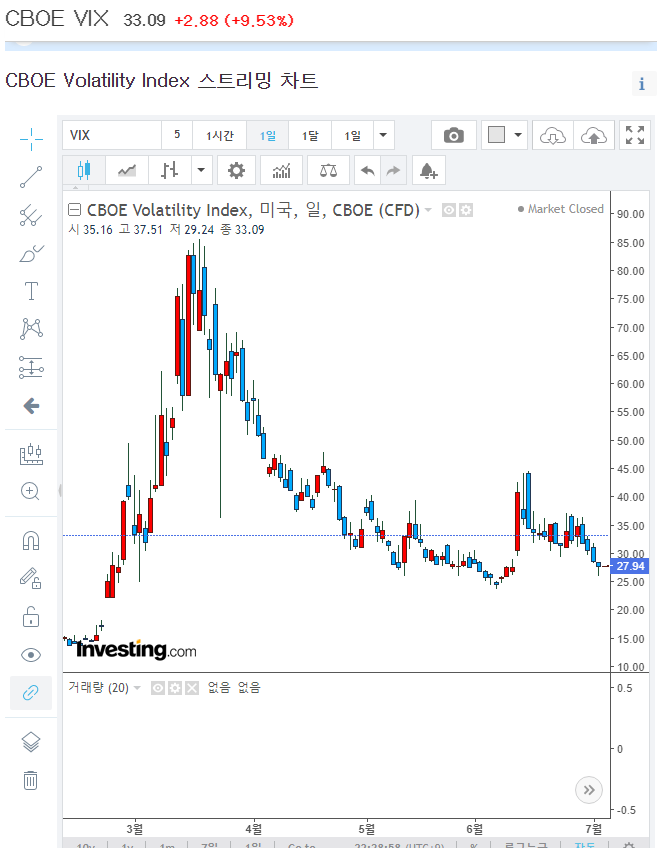Select the crosshair cursor tool

(31, 140)
